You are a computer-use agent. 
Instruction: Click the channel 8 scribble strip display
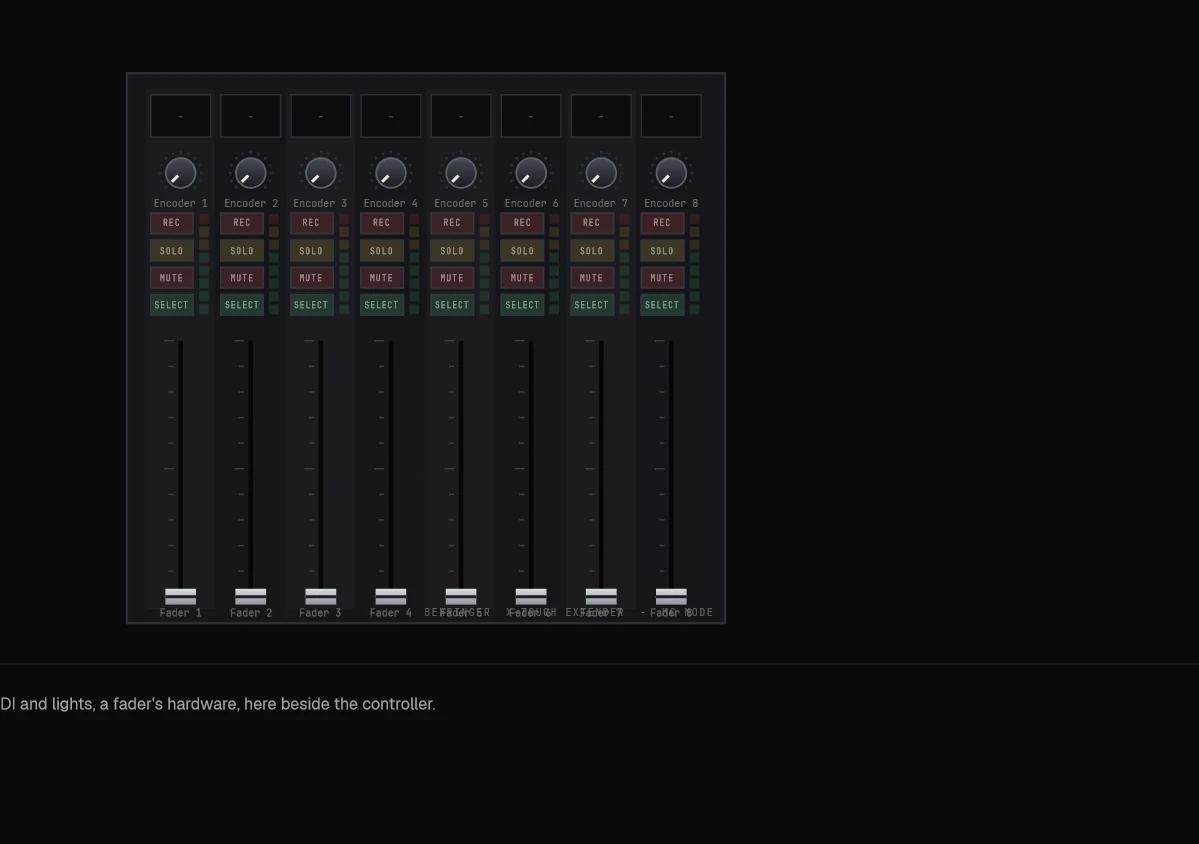[671, 116]
